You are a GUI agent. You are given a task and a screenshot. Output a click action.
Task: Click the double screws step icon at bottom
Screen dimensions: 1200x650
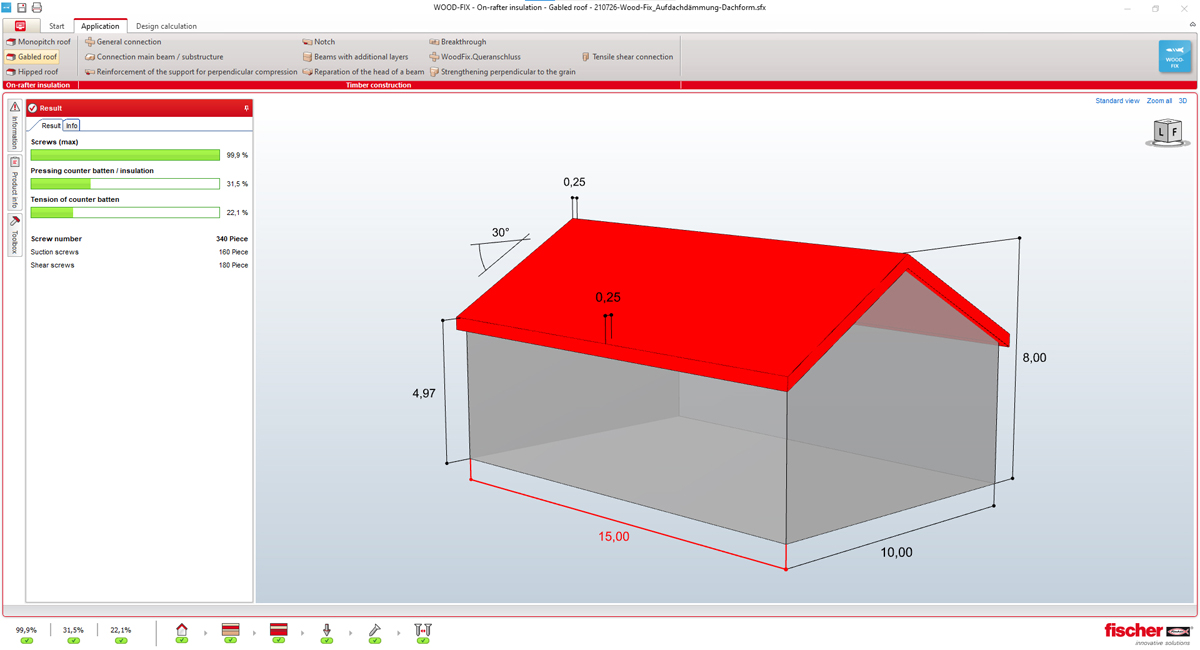(x=423, y=630)
